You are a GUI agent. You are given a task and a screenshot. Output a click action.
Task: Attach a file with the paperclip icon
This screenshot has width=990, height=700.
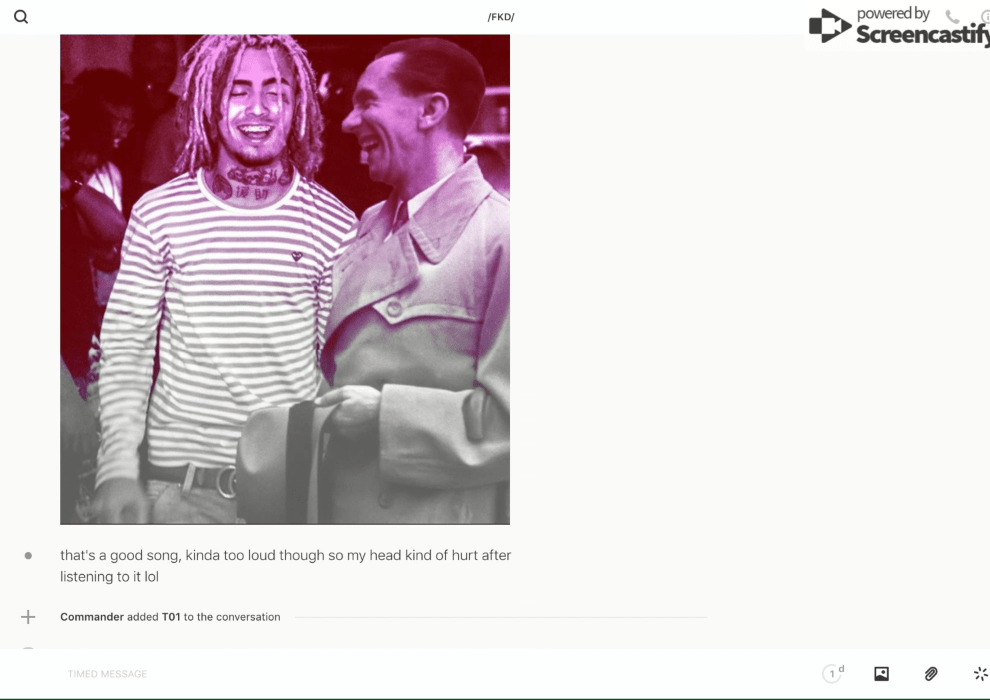[931, 674]
